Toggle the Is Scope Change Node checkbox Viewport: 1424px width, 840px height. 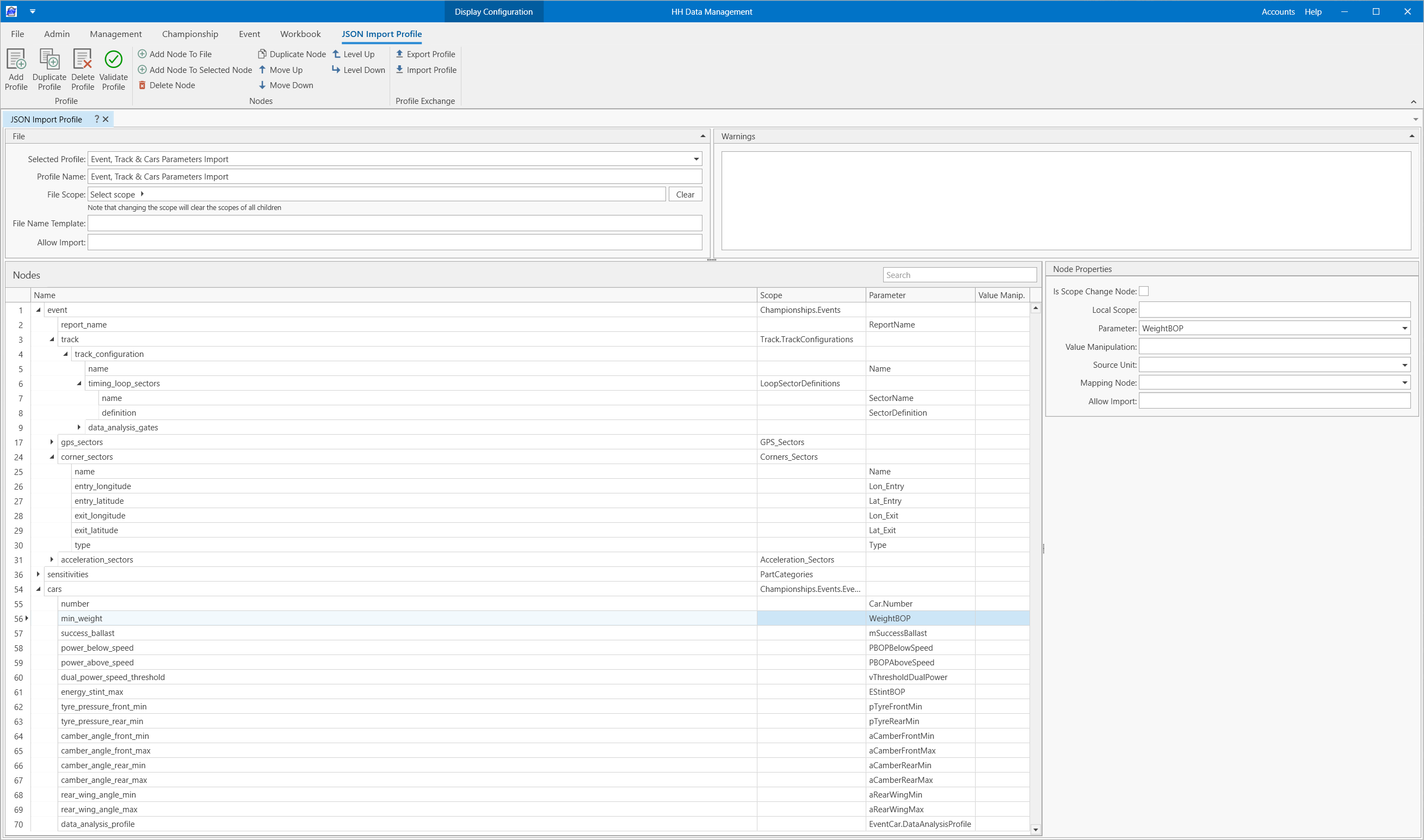tap(1144, 292)
